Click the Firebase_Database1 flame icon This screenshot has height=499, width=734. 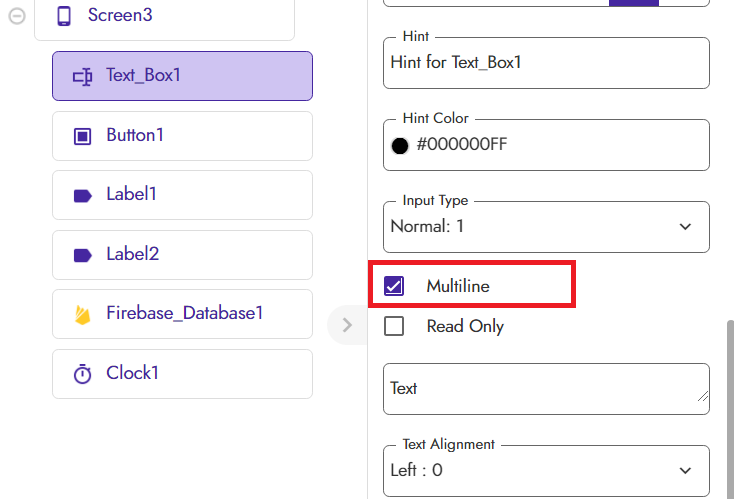[82, 315]
